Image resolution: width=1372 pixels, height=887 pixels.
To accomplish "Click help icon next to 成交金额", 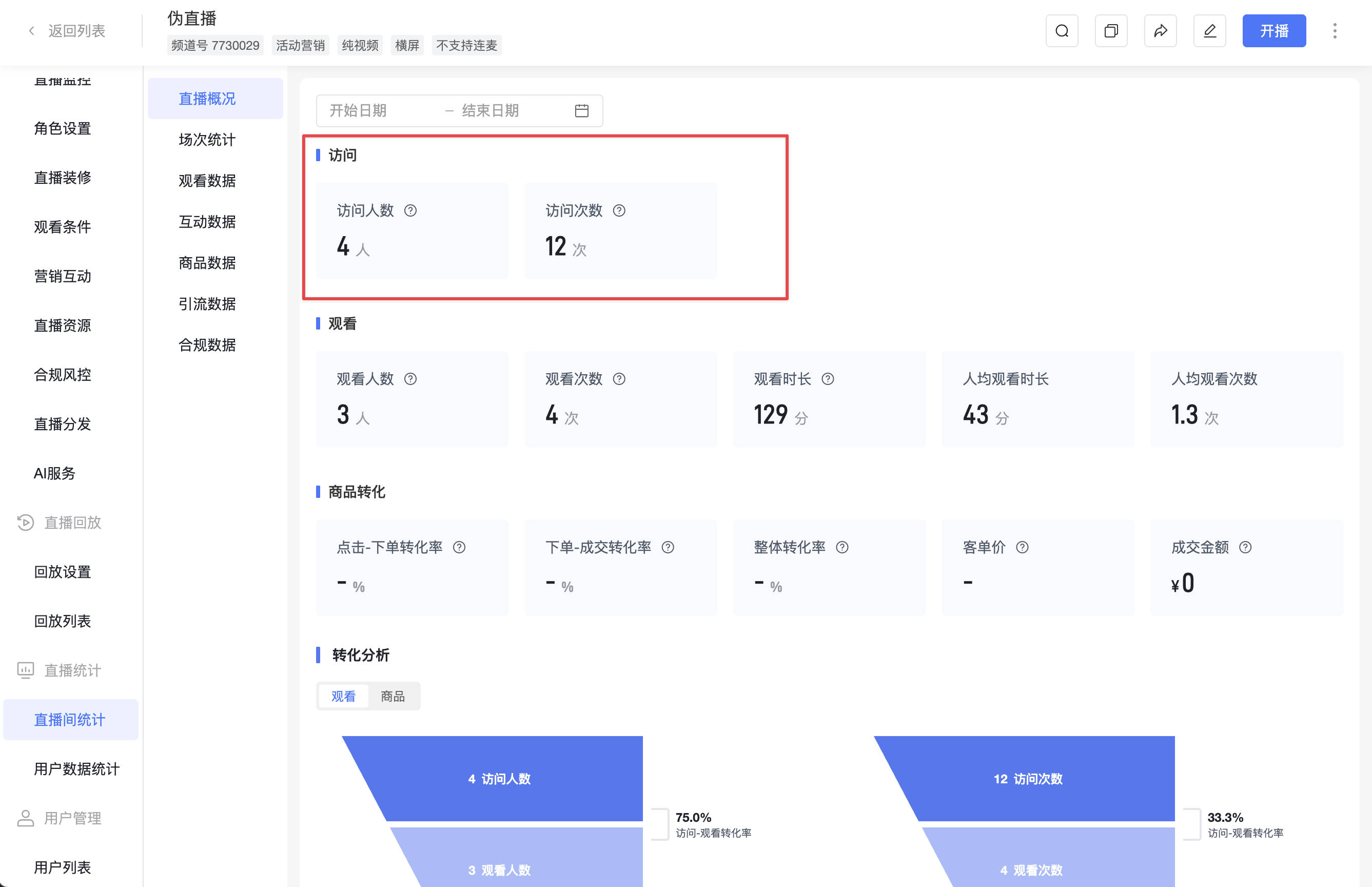I will 1245,547.
